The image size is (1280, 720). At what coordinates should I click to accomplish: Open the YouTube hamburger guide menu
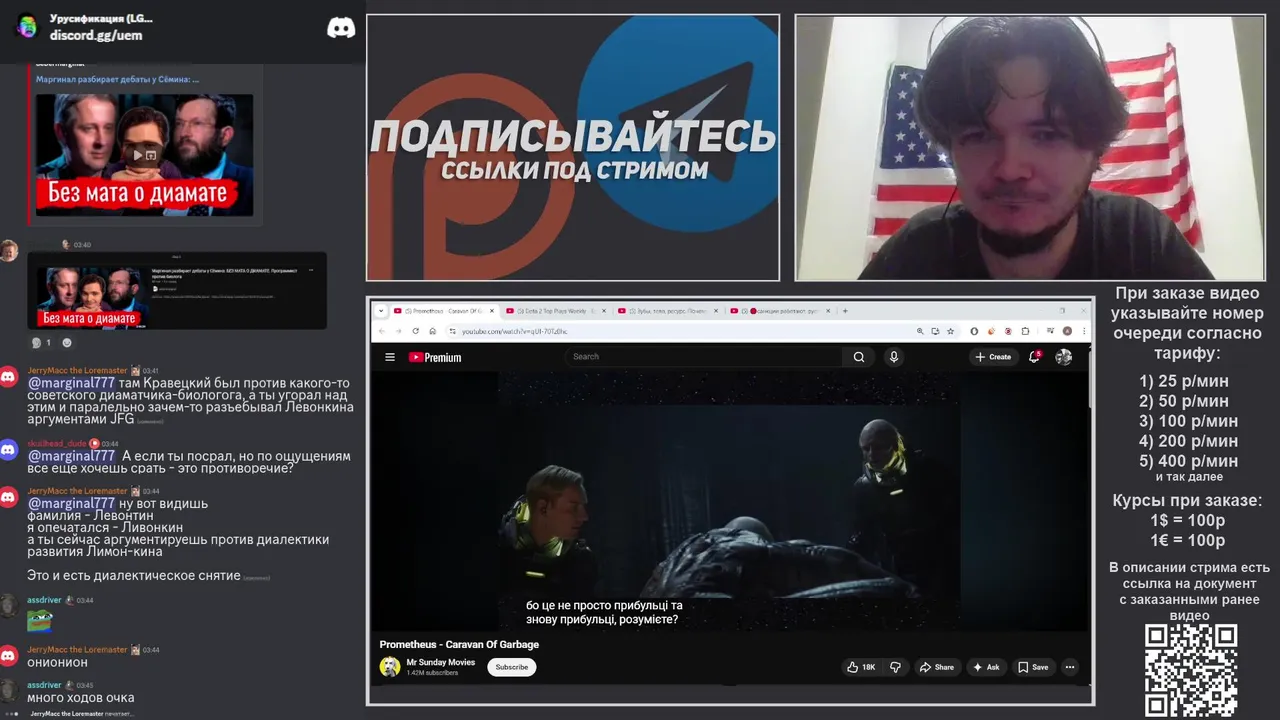point(390,357)
